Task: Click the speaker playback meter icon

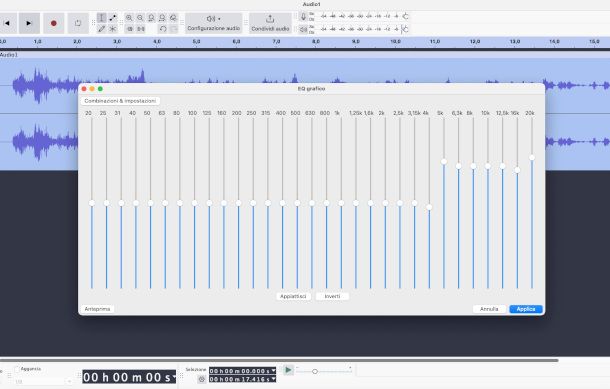Action: (x=303, y=29)
